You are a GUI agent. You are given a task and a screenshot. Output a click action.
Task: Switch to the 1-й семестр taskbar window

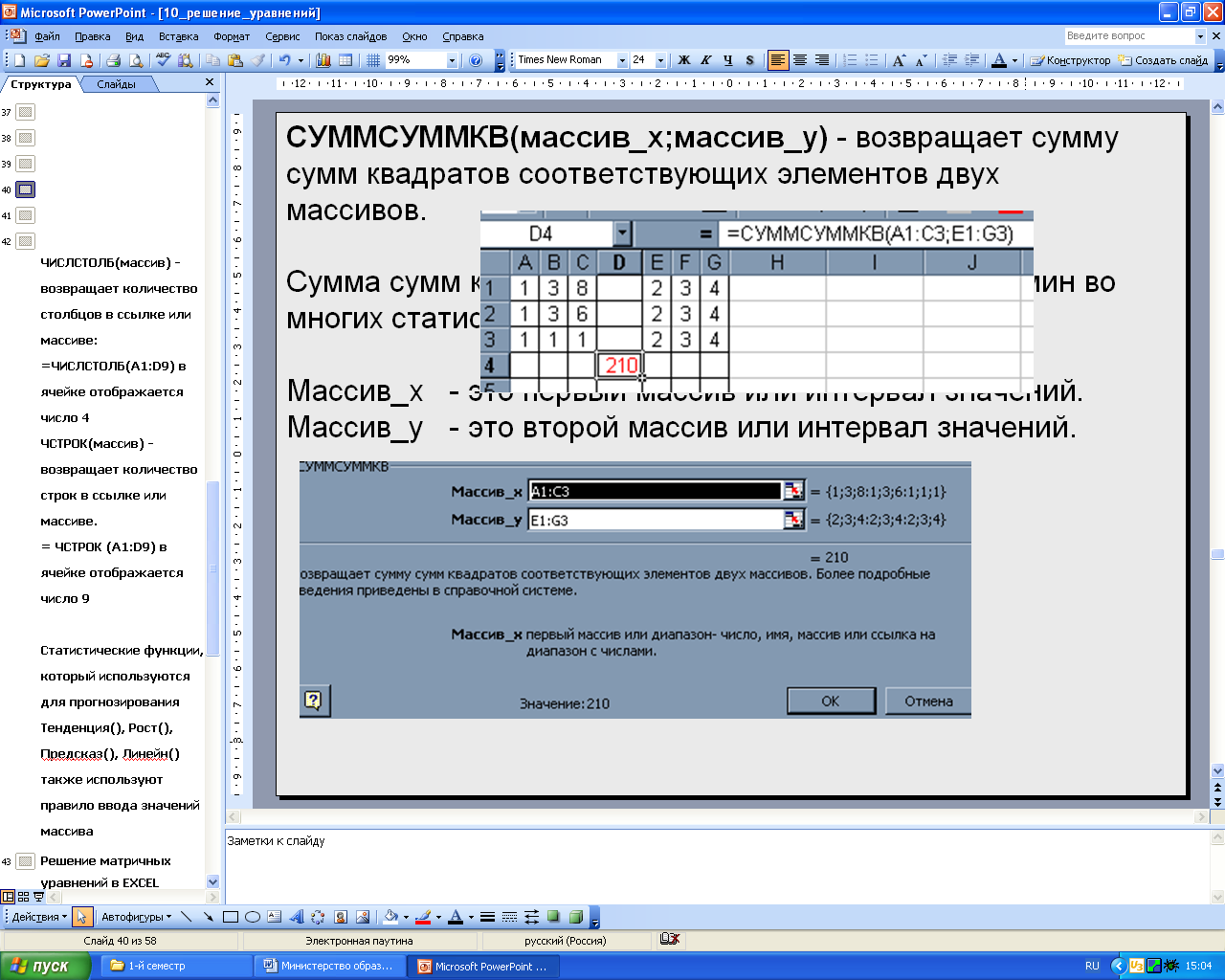[x=177, y=966]
